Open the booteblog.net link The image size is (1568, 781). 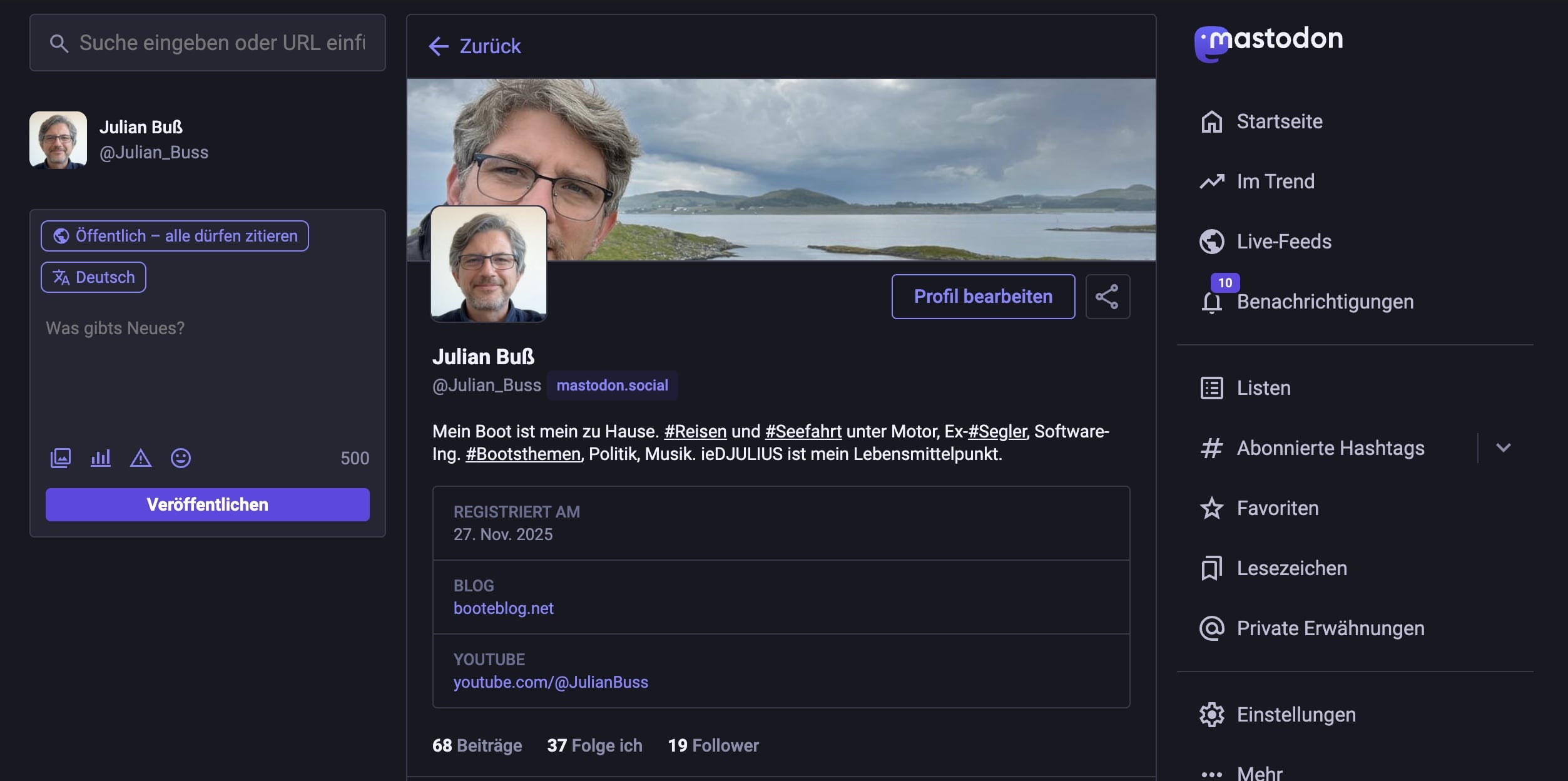(x=503, y=608)
